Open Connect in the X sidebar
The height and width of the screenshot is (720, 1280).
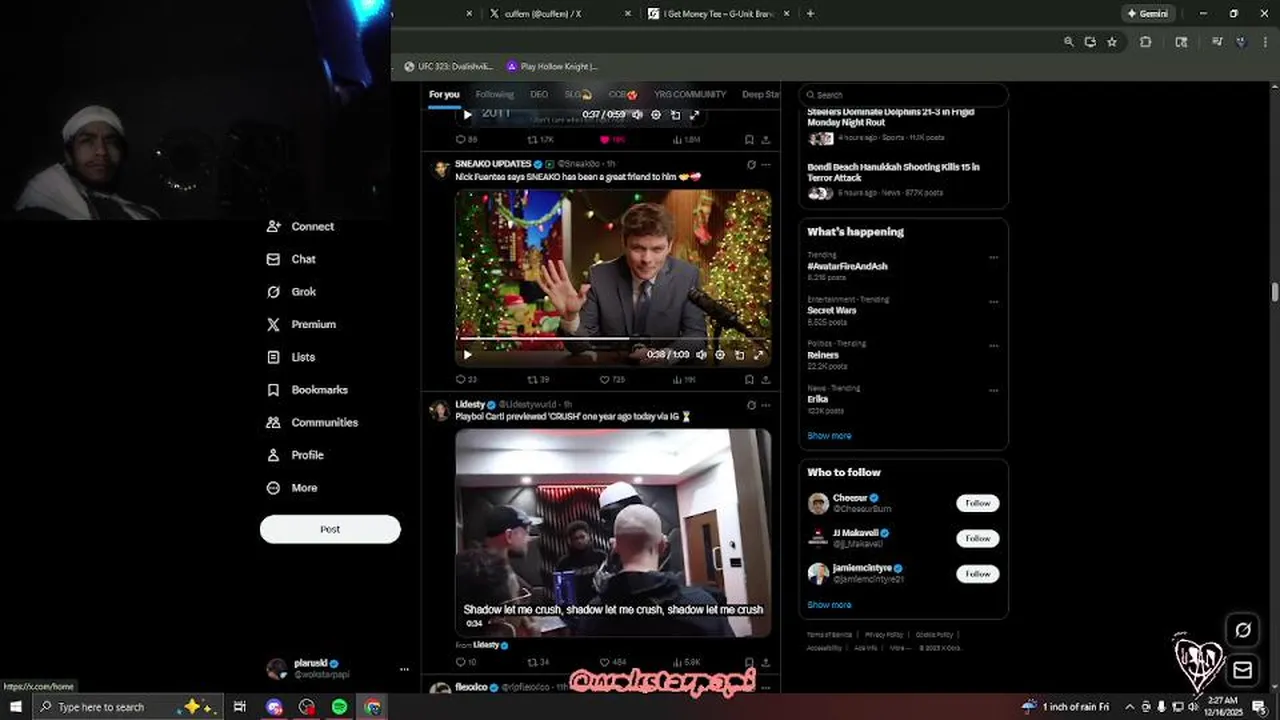tap(300, 226)
